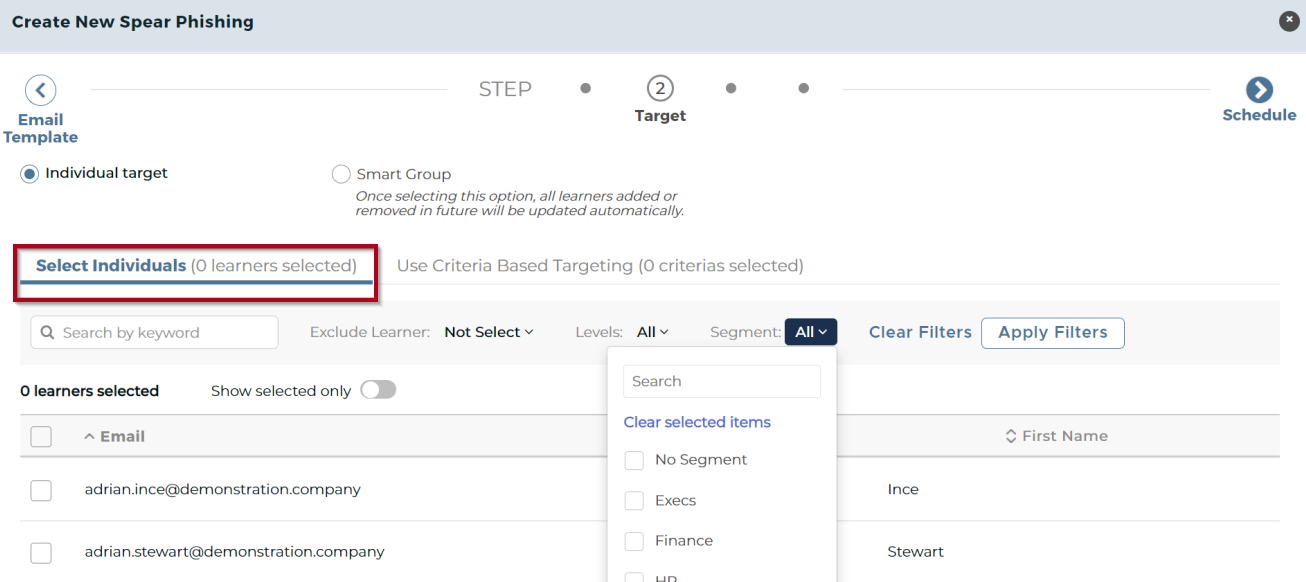Toggle Show selected only switch
This screenshot has height=582, width=1306.
[378, 390]
